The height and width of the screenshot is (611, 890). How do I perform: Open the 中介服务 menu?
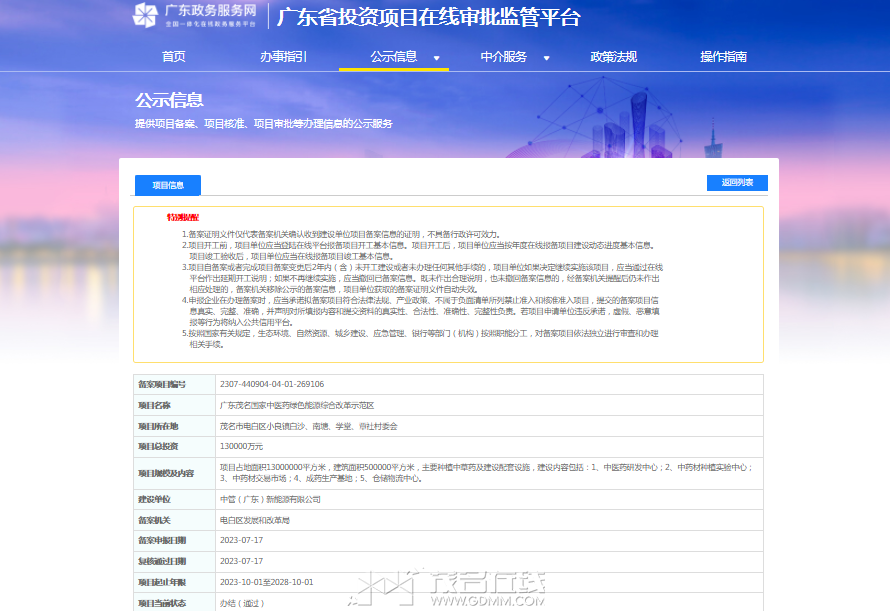click(503, 57)
